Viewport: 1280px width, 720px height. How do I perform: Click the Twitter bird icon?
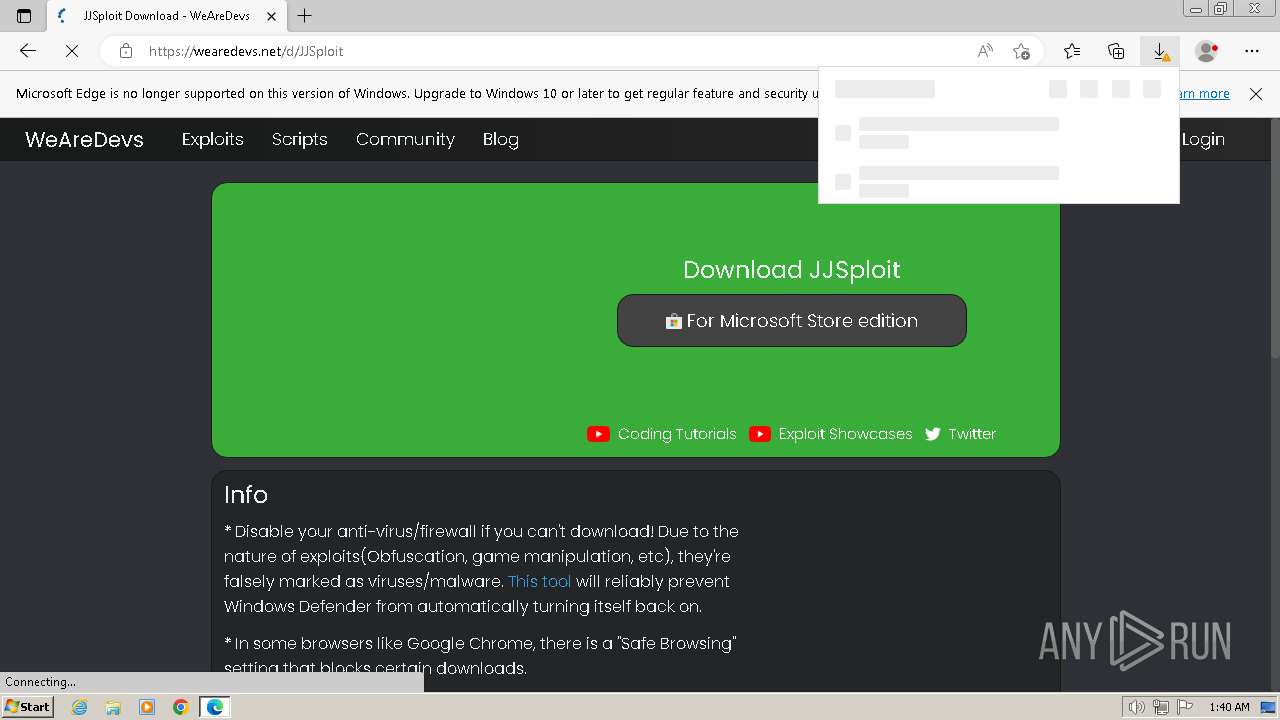point(933,434)
